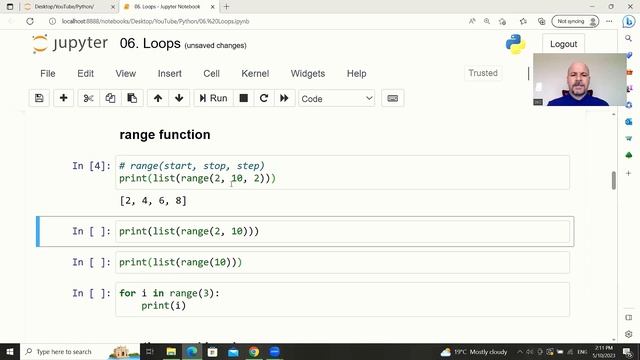Copy selected cells icon
The height and width of the screenshot is (360, 640).
(x=110, y=98)
